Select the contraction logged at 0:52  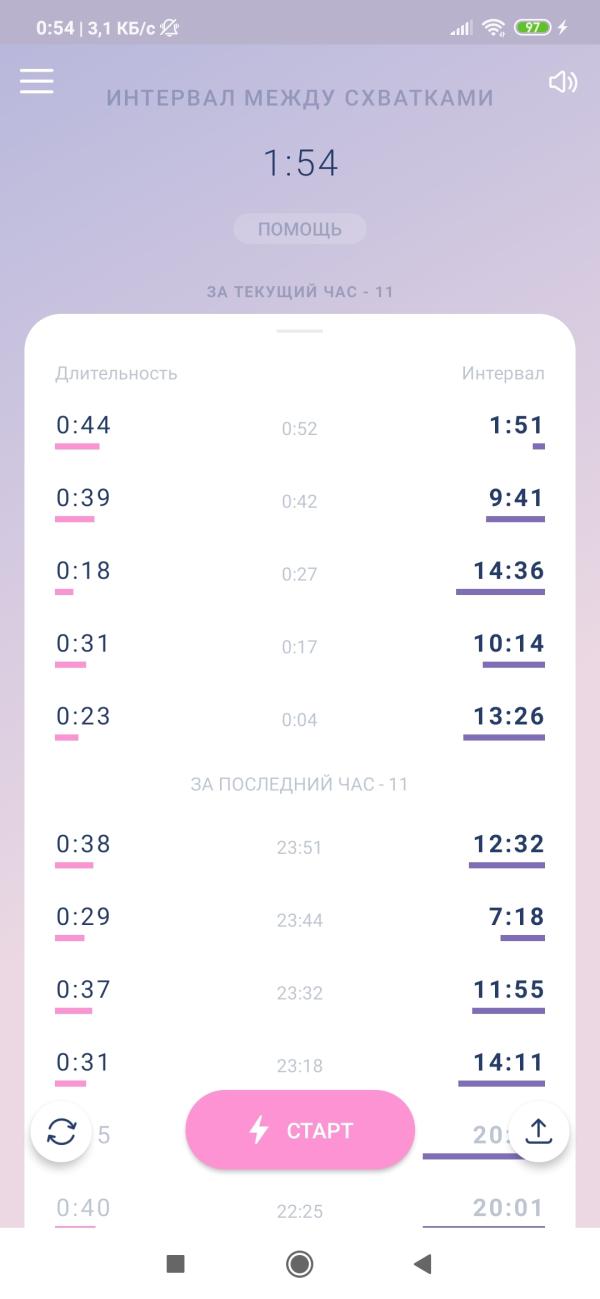300,429
